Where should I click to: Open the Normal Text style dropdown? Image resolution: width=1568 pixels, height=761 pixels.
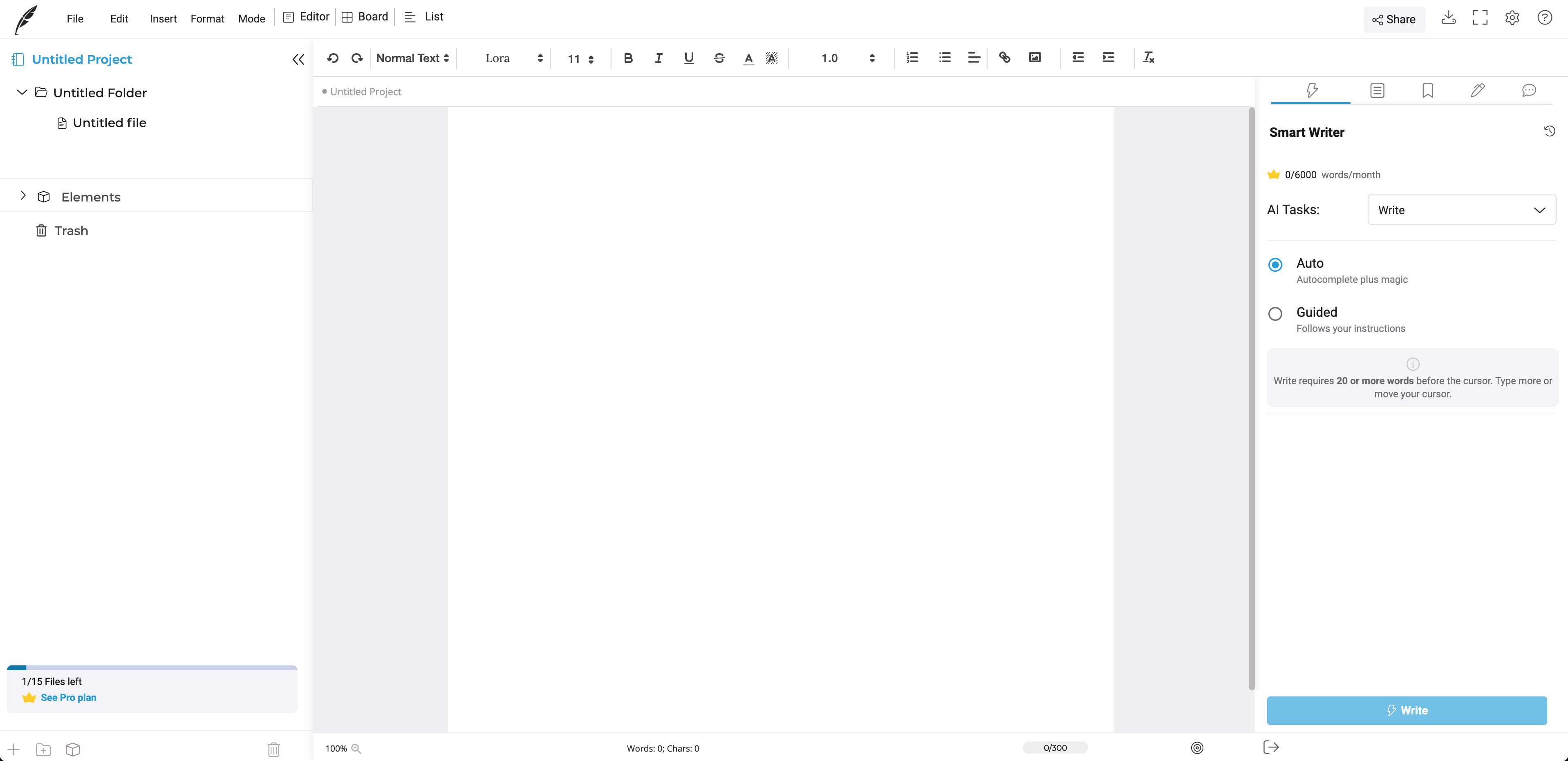(x=412, y=58)
